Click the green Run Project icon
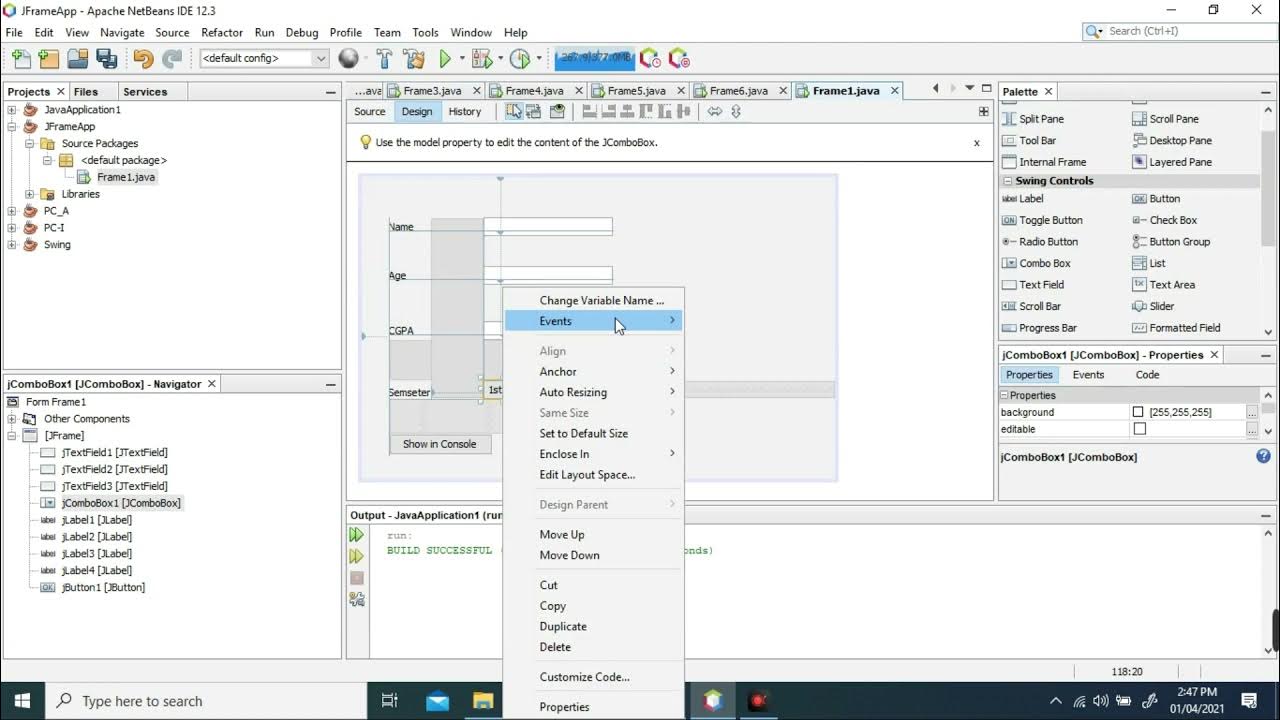 point(445,58)
